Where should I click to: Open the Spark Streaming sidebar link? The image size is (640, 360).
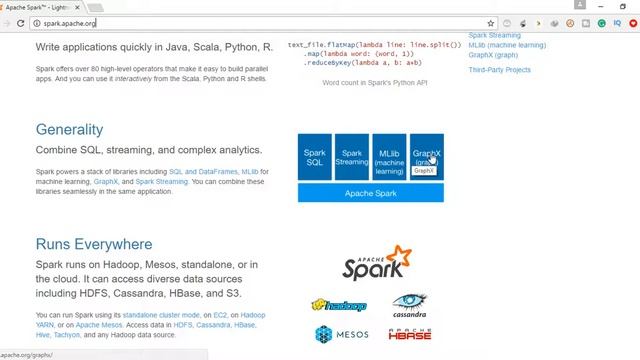494,35
